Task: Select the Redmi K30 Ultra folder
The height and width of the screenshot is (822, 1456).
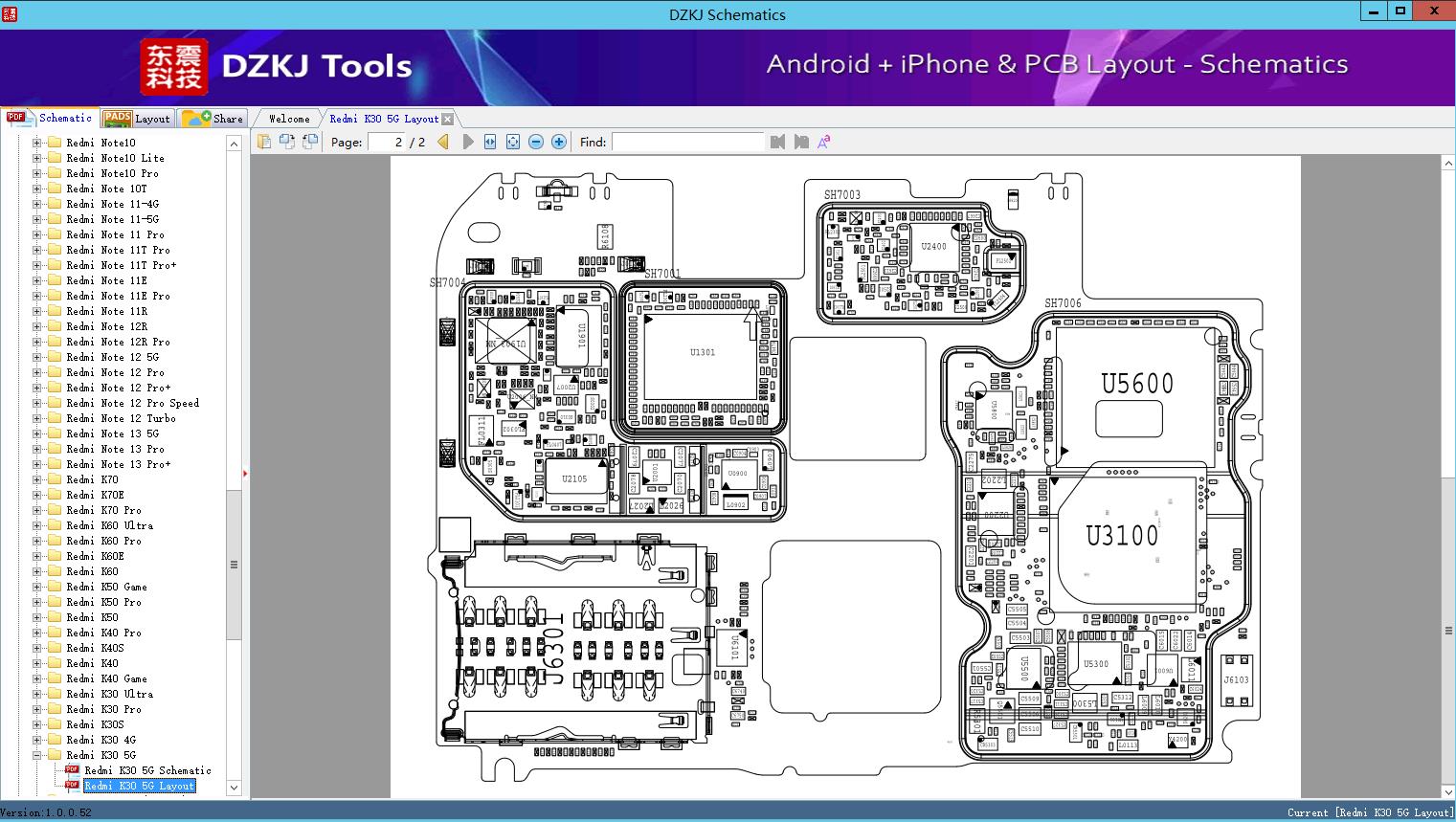Action: coord(109,694)
